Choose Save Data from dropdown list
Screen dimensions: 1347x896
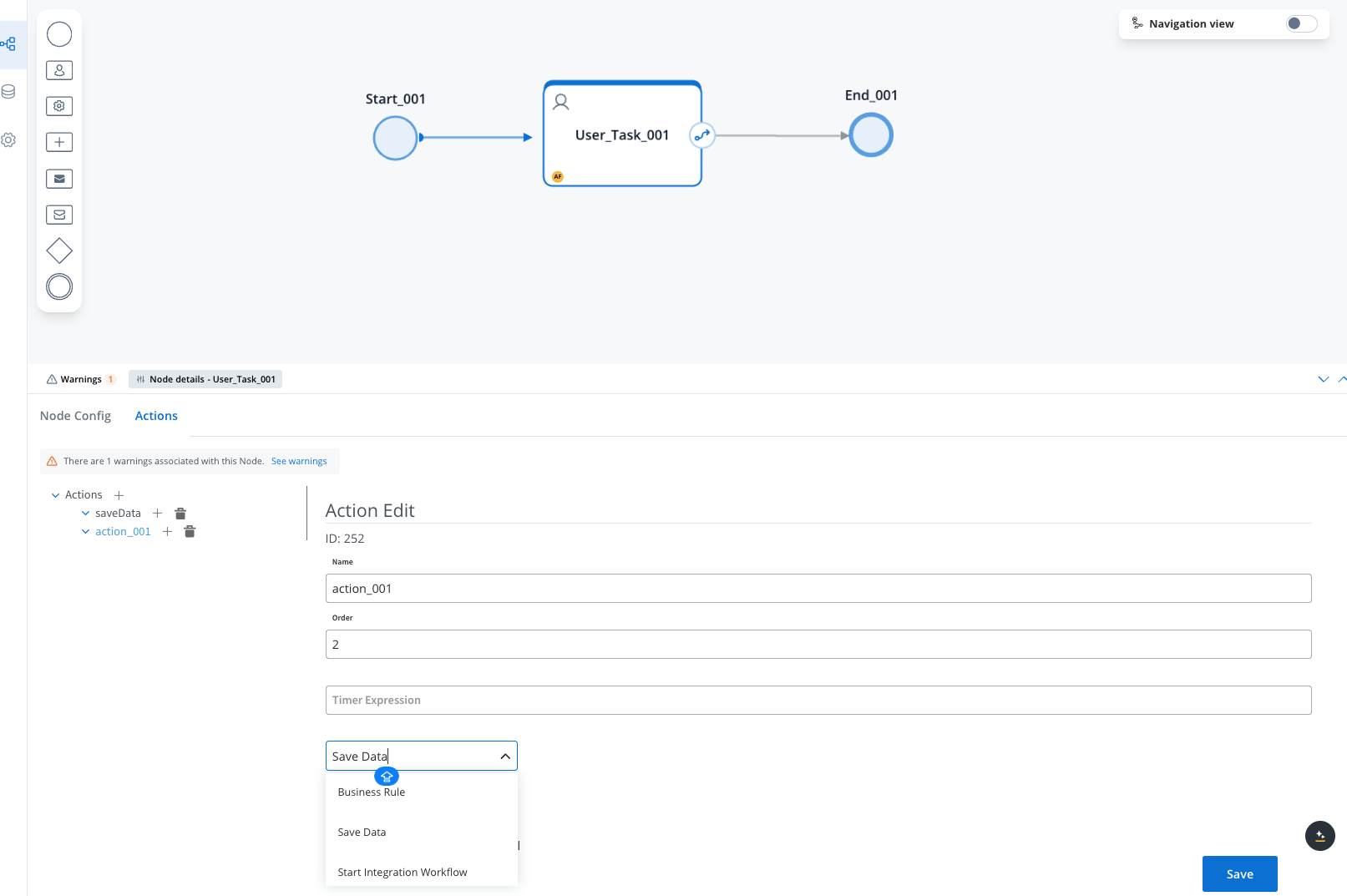pos(422,833)
